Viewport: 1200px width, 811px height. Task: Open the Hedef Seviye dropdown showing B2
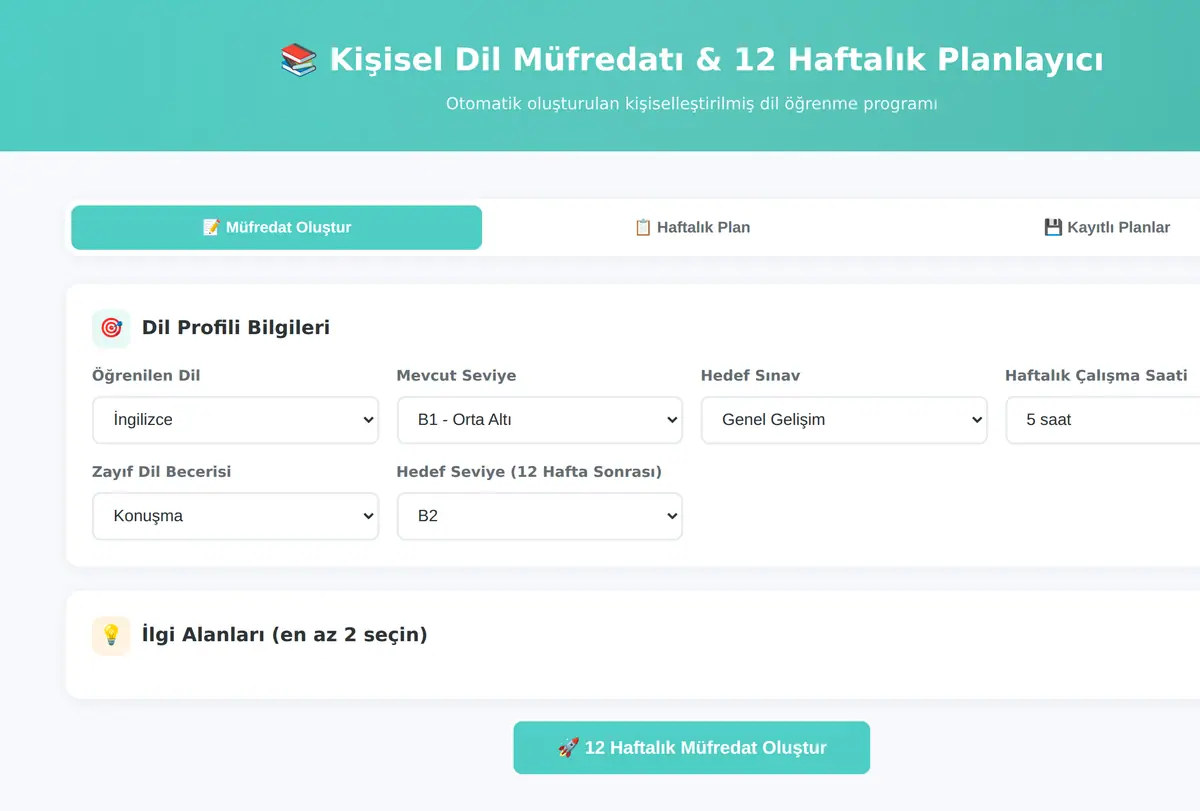(x=540, y=516)
